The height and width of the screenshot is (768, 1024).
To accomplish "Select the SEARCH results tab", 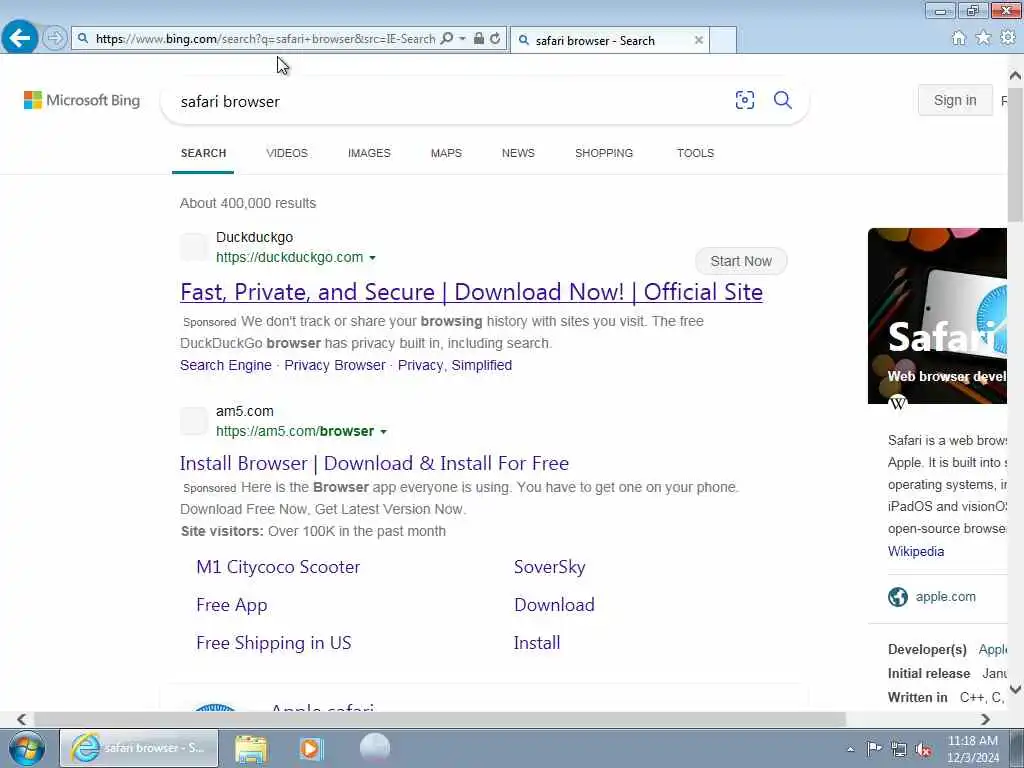I will point(203,153).
